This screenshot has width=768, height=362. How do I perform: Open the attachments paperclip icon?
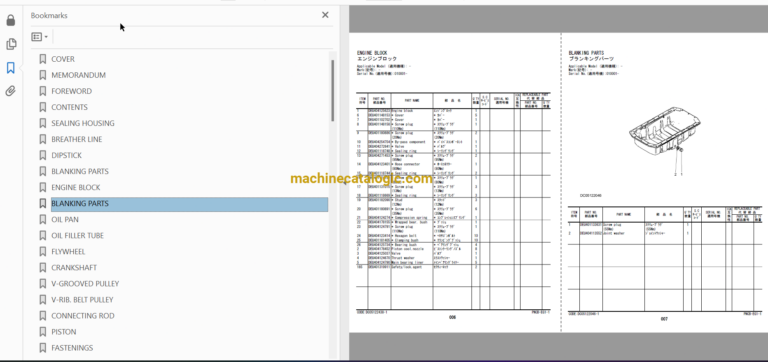click(11, 91)
